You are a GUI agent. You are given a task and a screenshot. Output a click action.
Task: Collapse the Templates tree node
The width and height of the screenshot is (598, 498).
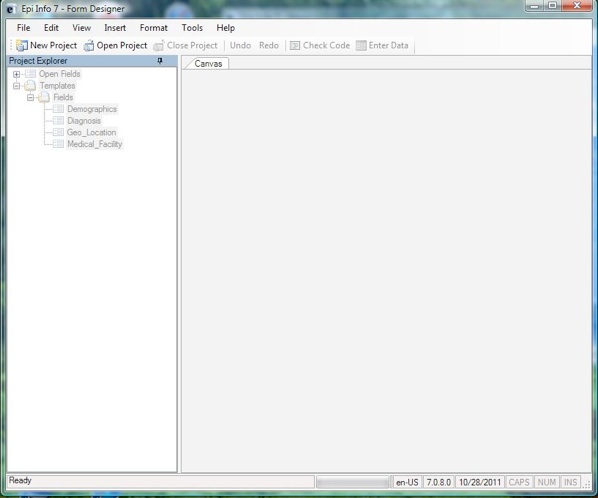(x=16, y=86)
